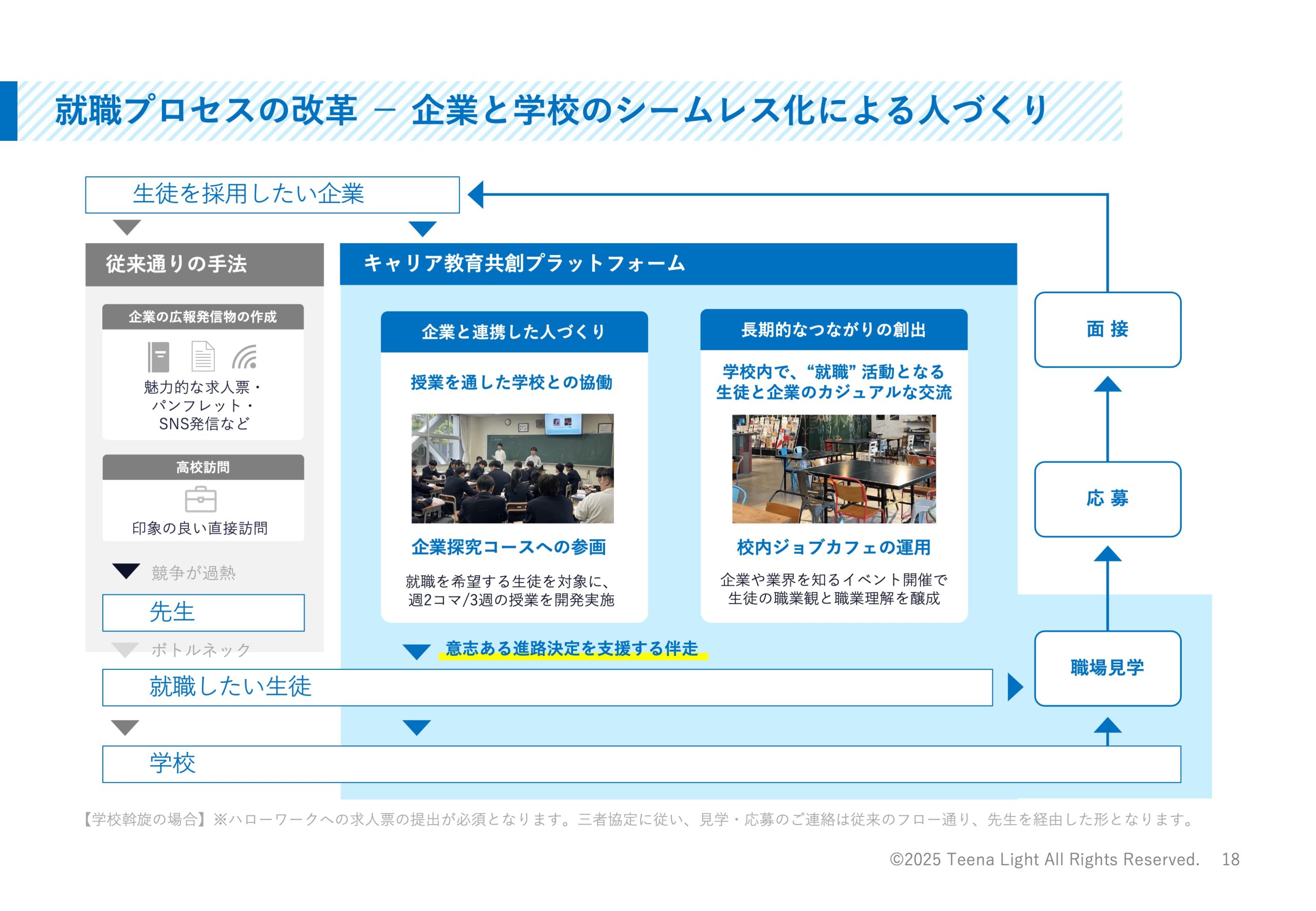The height and width of the screenshot is (911, 1316).
Task: Click the gray 競争が過熱 label
Action: pos(193,573)
